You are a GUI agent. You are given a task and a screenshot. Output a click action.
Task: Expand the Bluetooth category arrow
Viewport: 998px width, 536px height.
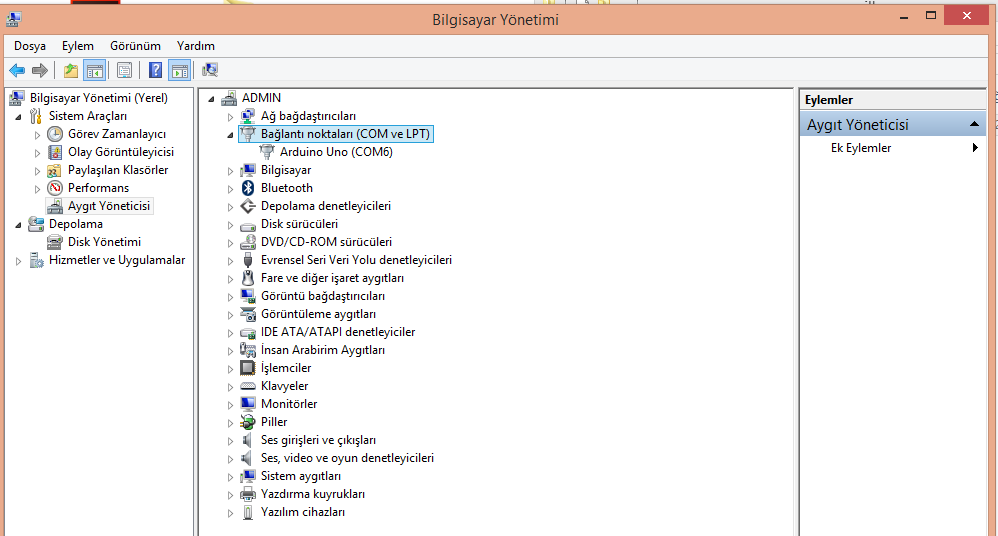click(x=230, y=189)
